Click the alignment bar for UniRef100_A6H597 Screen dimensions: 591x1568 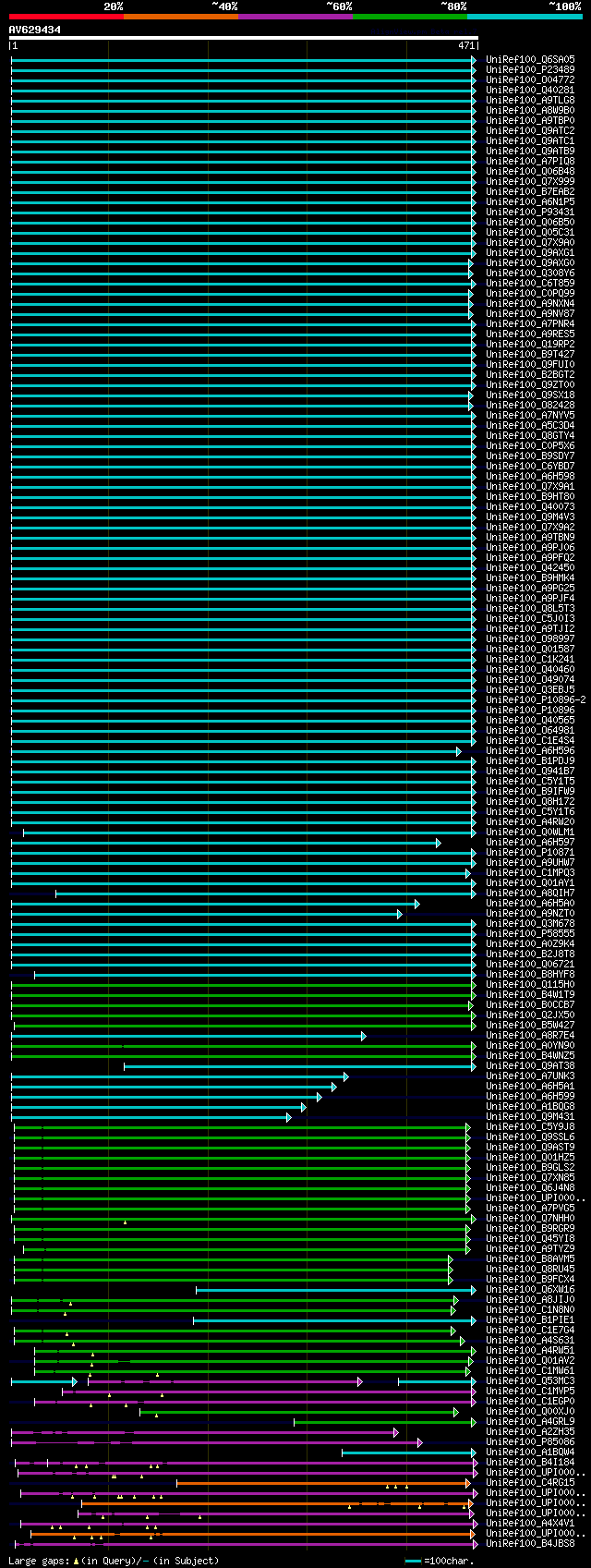click(x=226, y=843)
